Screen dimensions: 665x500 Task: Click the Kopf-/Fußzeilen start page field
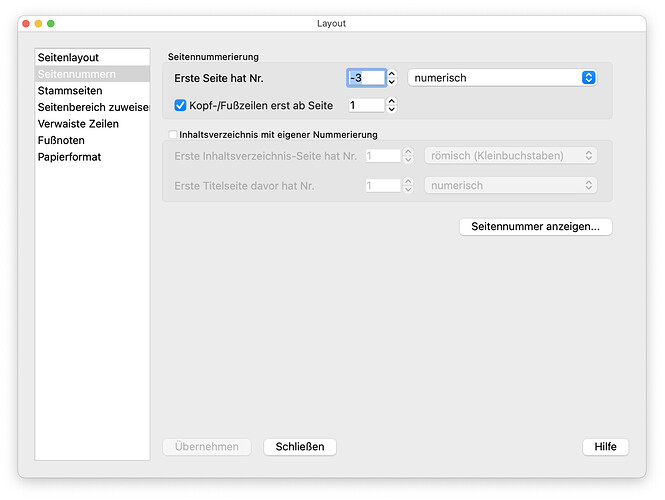tap(365, 105)
